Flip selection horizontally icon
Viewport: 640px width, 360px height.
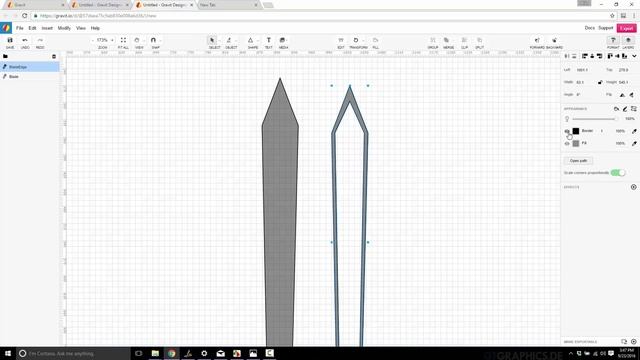pyautogui.click(x=622, y=95)
